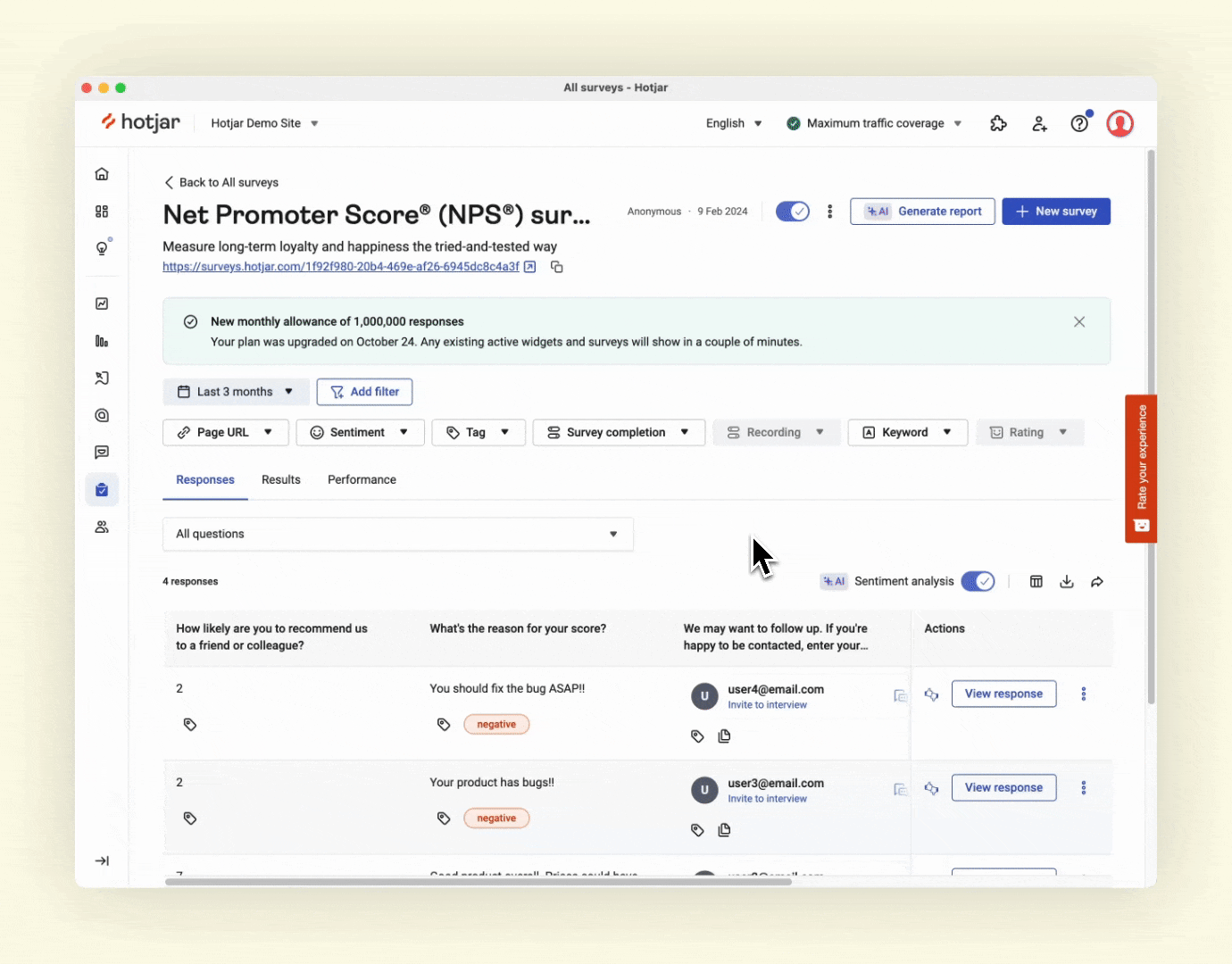Click the New survey button
1232x964 pixels.
coord(1056,212)
